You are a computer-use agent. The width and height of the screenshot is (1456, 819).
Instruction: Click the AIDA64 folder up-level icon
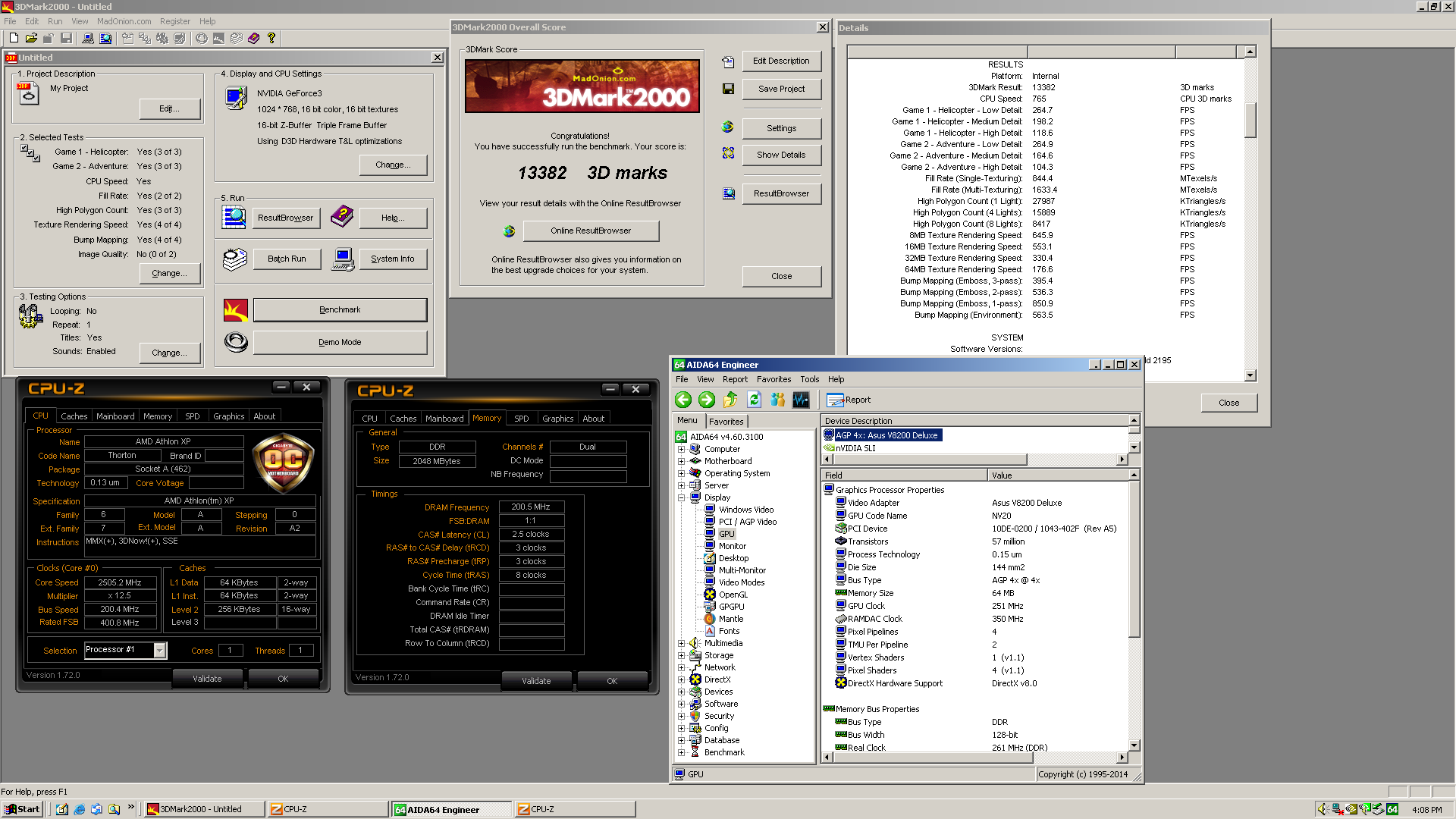tap(730, 400)
